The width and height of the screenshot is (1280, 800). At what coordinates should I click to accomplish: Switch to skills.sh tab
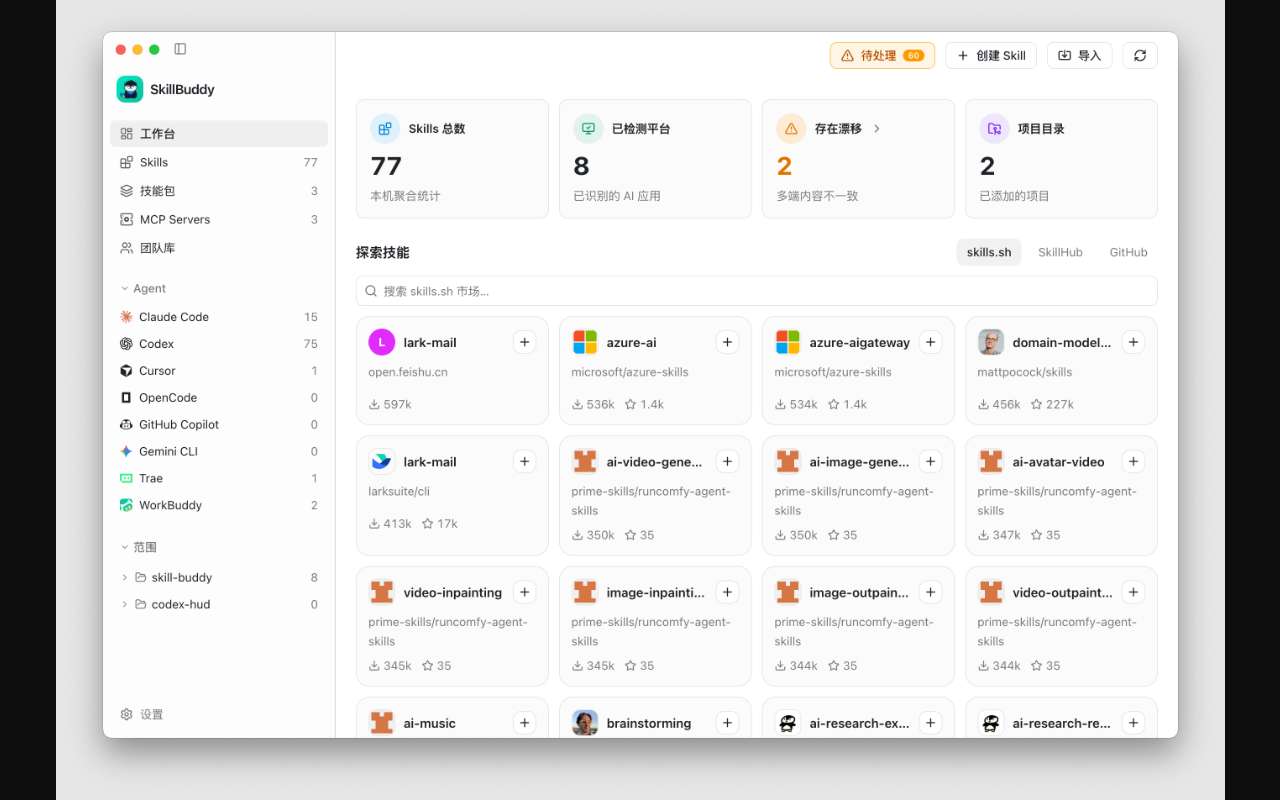(989, 253)
